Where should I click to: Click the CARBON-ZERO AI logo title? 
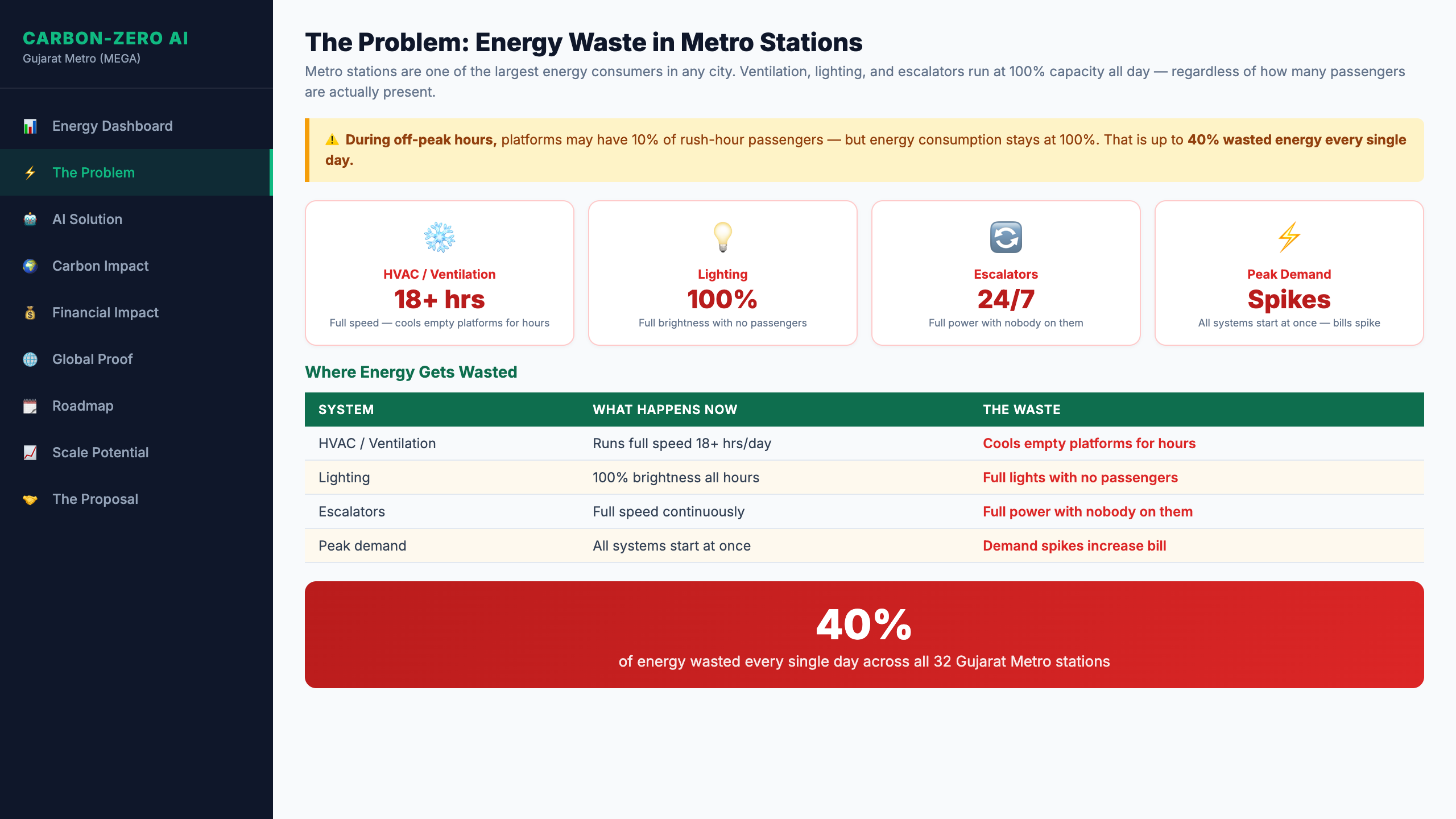(106, 38)
